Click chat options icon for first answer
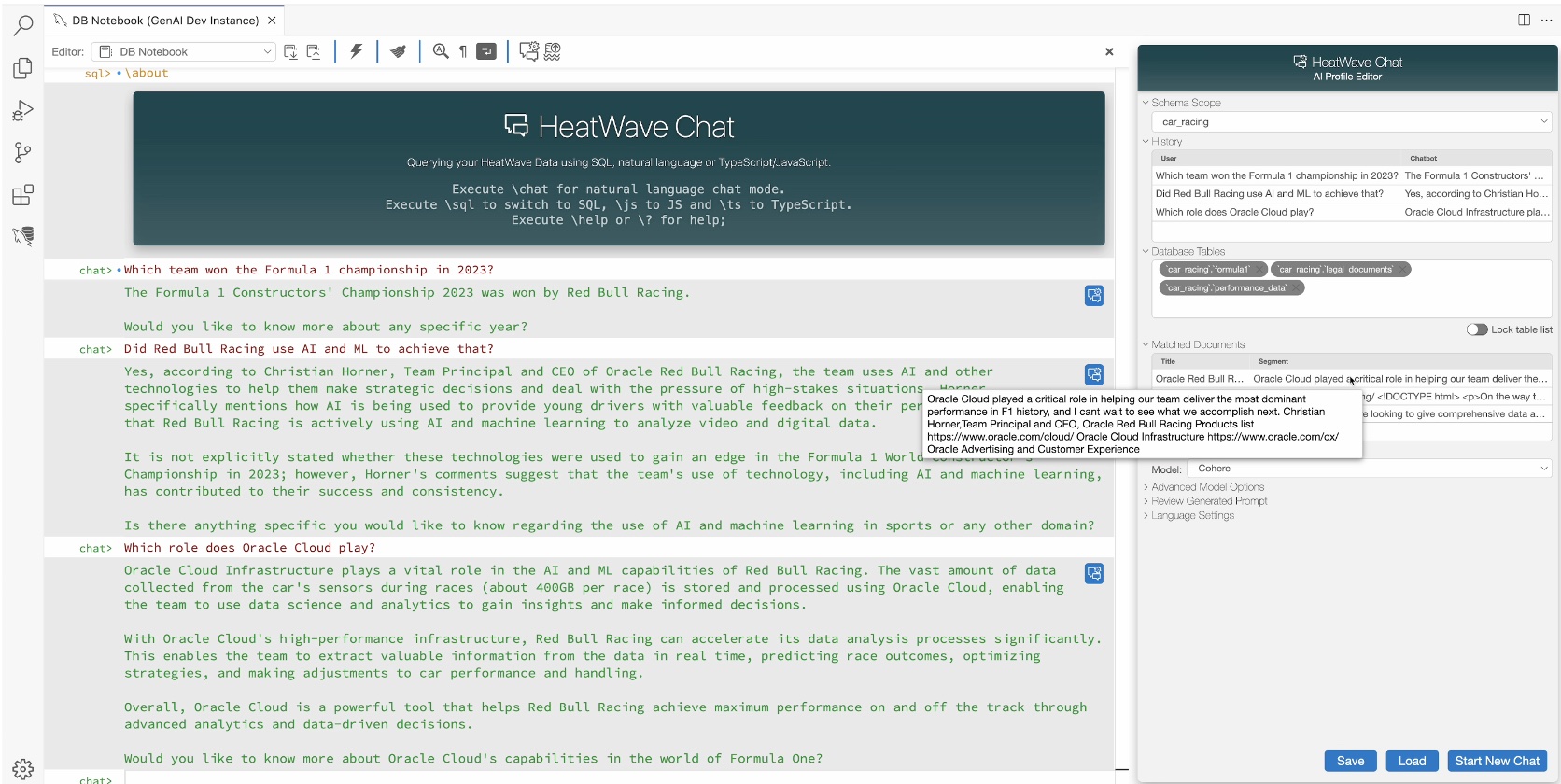This screenshot has width=1561, height=784. coord(1094,296)
